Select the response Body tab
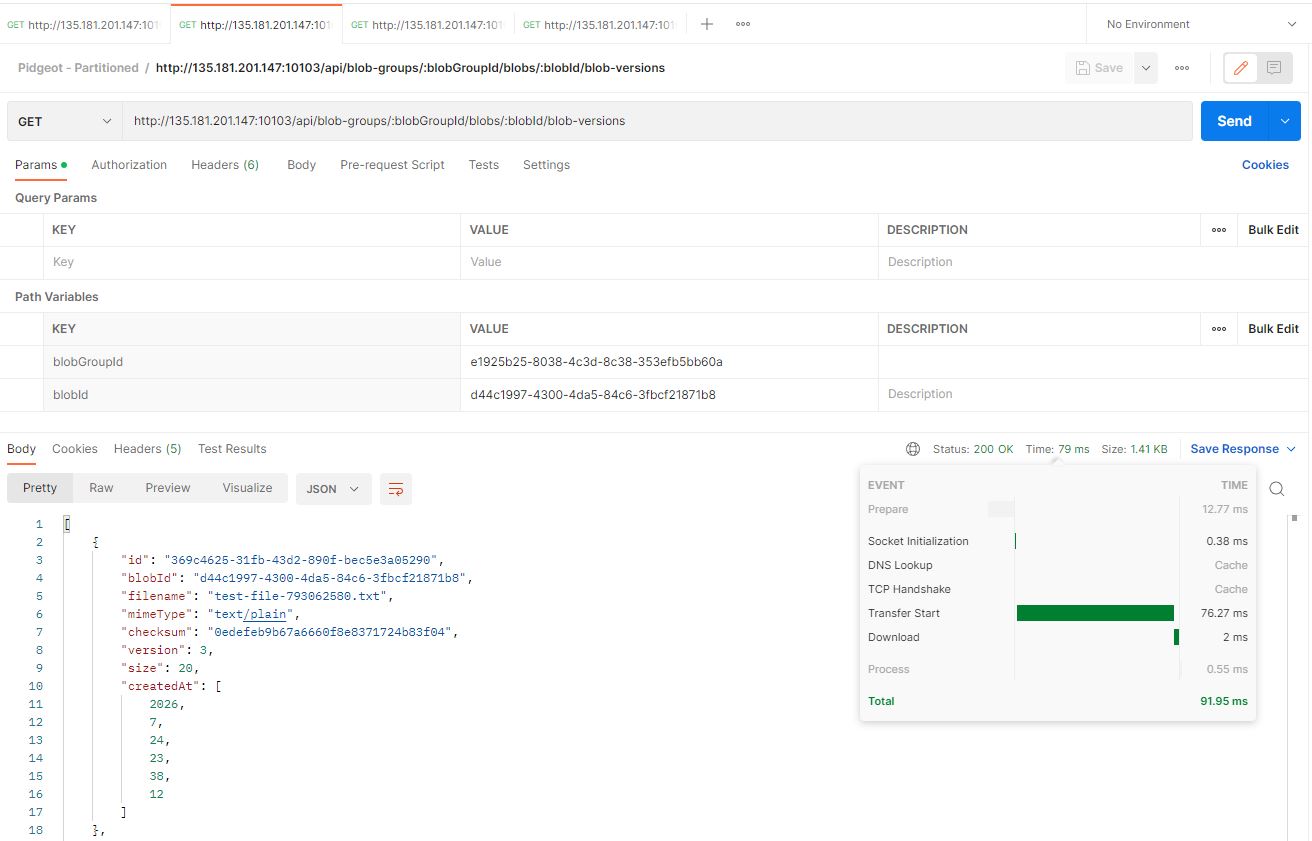 [x=21, y=449]
